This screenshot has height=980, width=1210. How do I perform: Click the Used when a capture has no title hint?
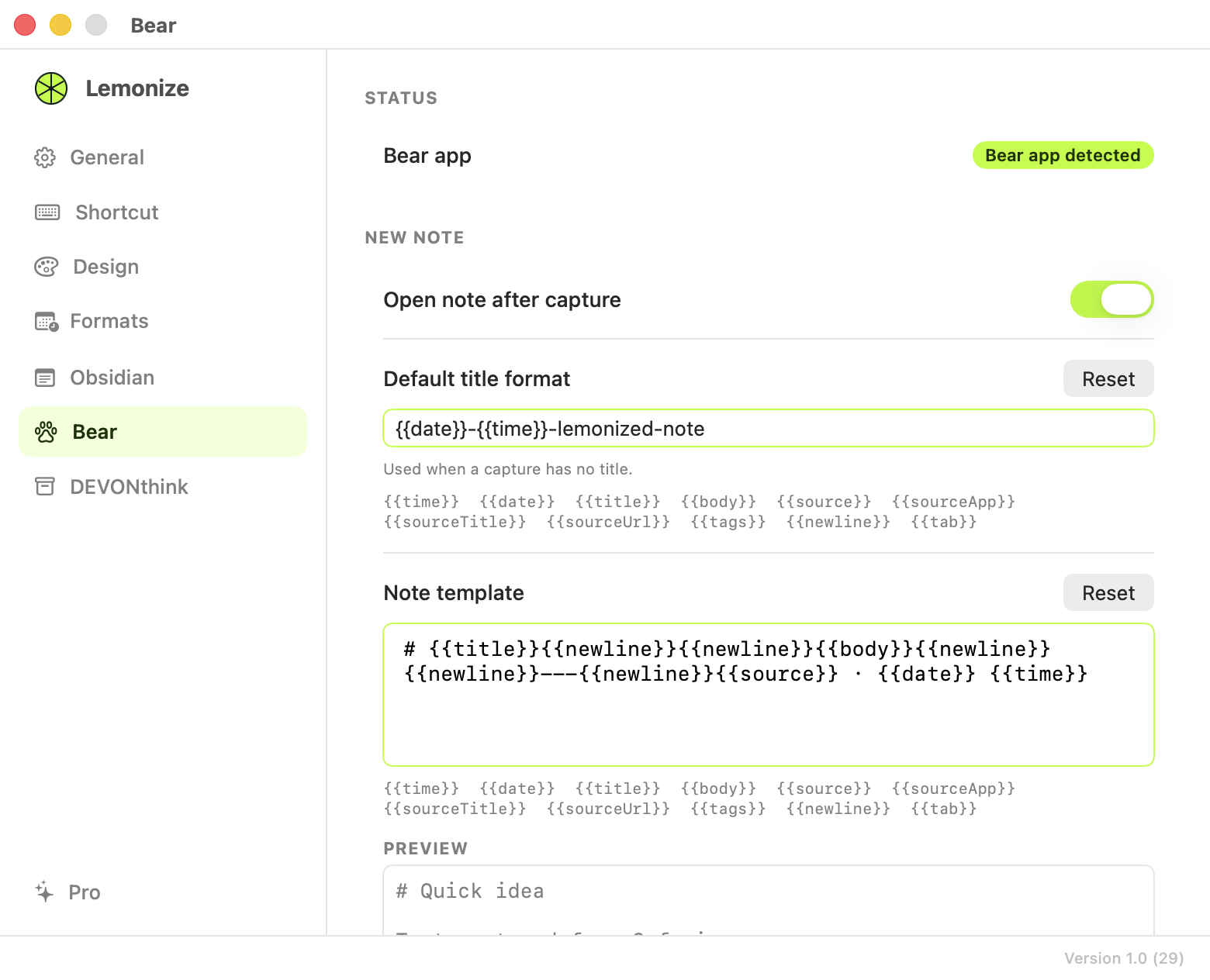click(x=508, y=469)
